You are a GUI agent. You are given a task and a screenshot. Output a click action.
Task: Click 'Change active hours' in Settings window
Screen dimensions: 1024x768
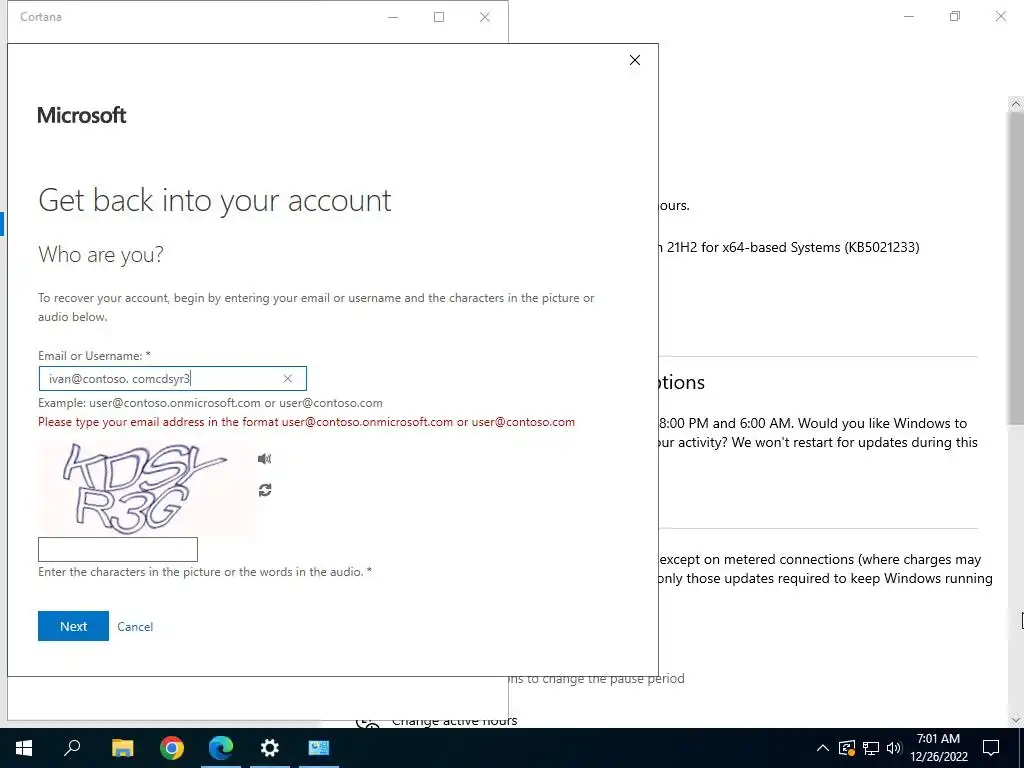(x=455, y=721)
